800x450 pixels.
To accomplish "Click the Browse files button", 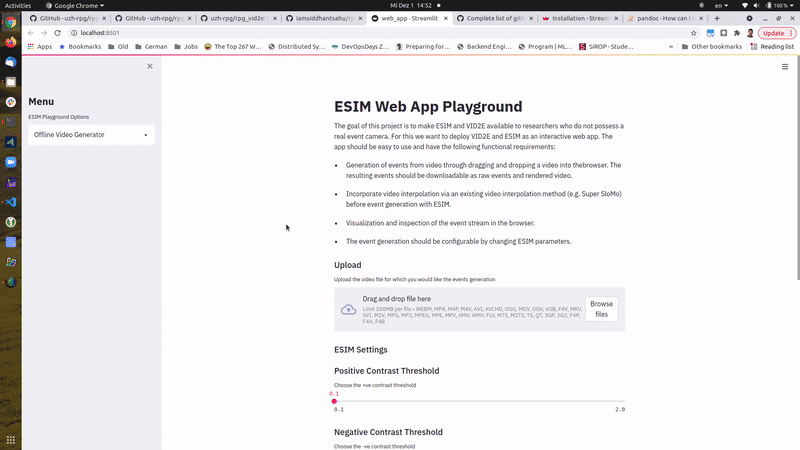I will tap(602, 309).
